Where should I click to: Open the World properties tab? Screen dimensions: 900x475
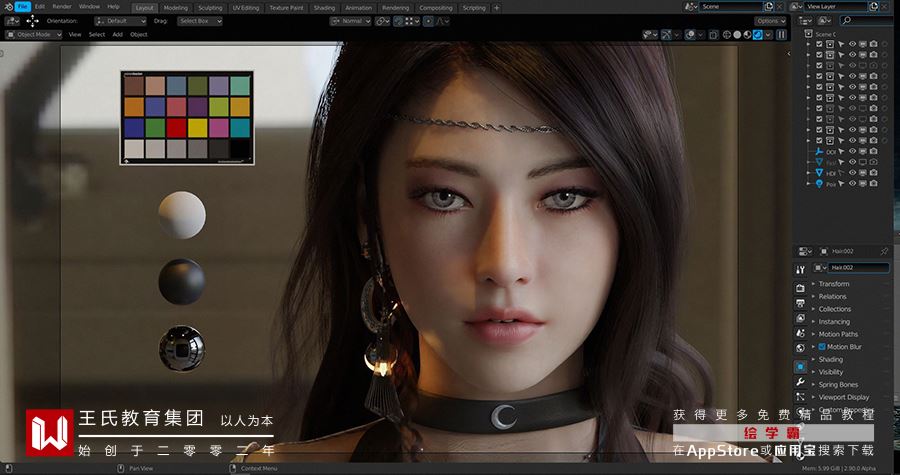pos(801,348)
